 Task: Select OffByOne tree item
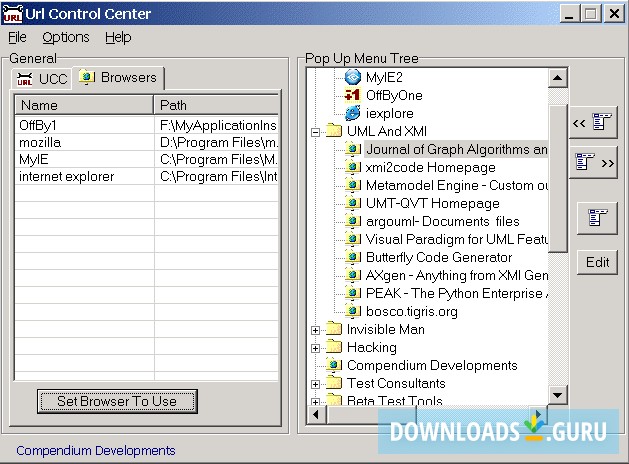tap(394, 95)
